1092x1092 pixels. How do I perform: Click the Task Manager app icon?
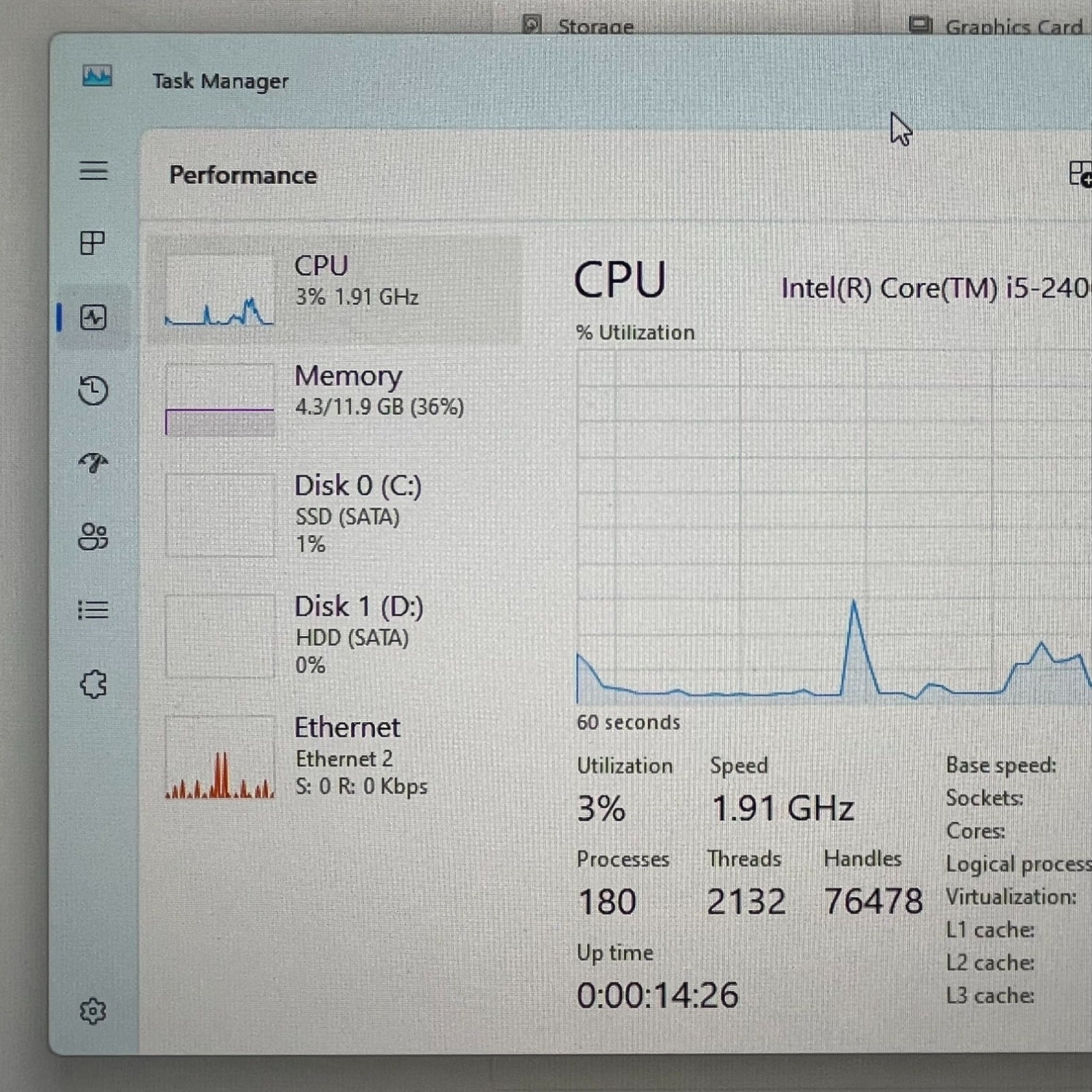[97, 76]
